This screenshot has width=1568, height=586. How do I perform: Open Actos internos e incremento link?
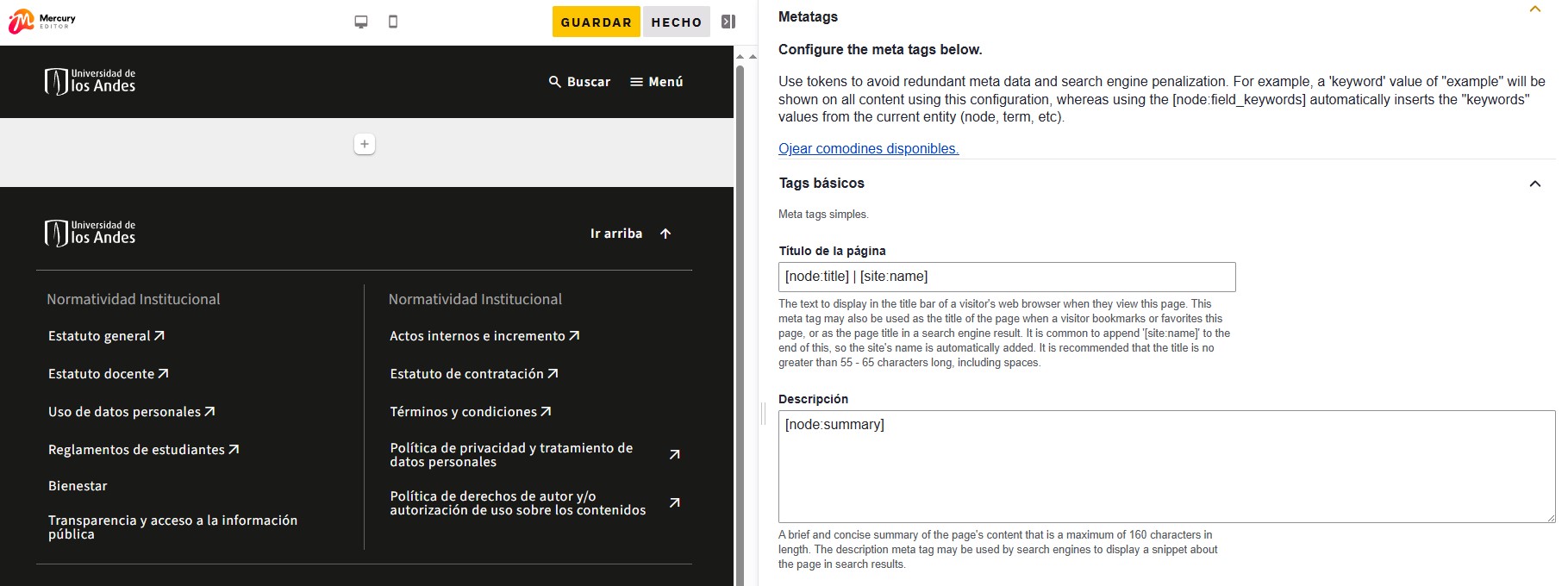(484, 336)
